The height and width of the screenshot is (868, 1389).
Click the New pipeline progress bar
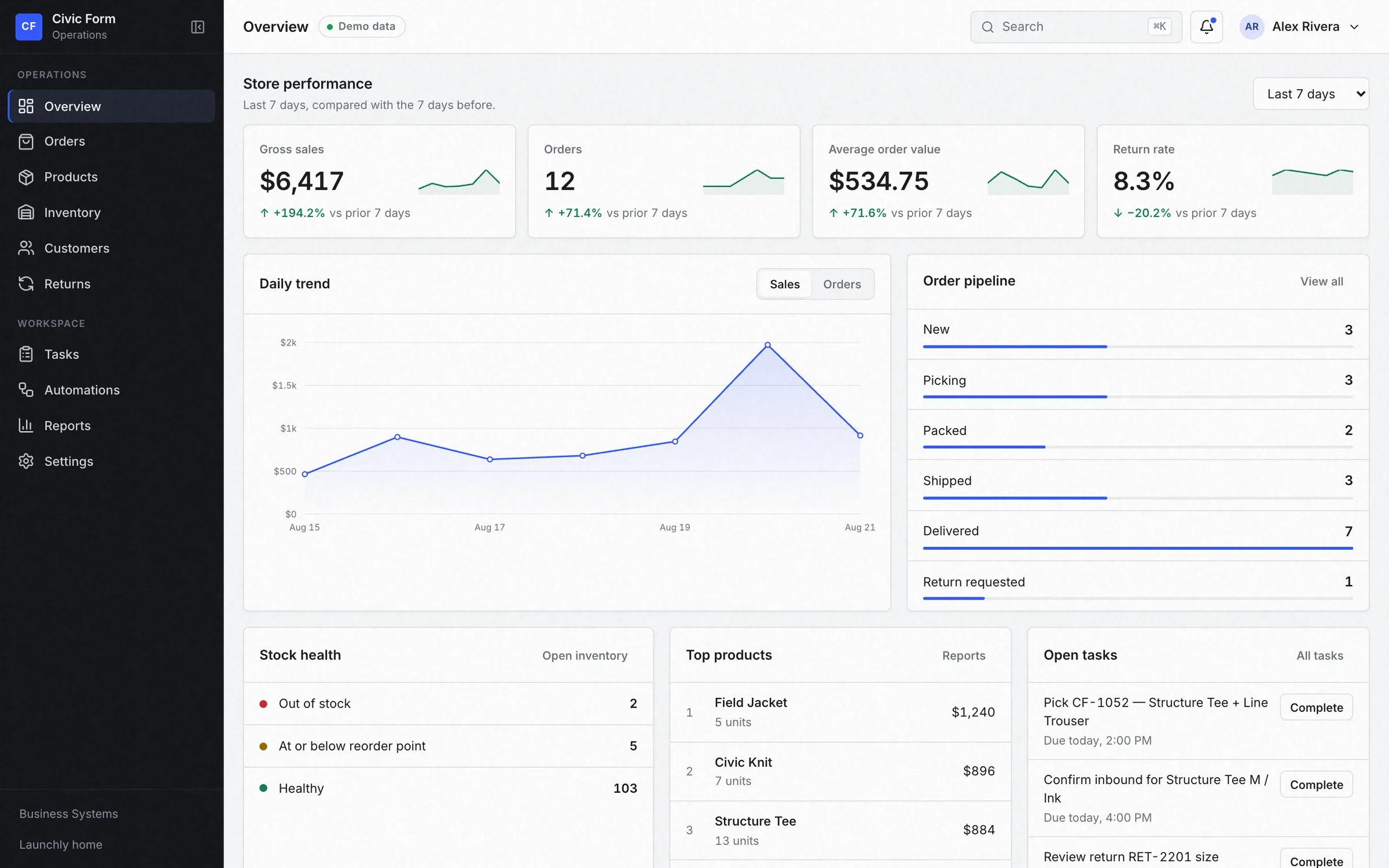coord(1138,347)
